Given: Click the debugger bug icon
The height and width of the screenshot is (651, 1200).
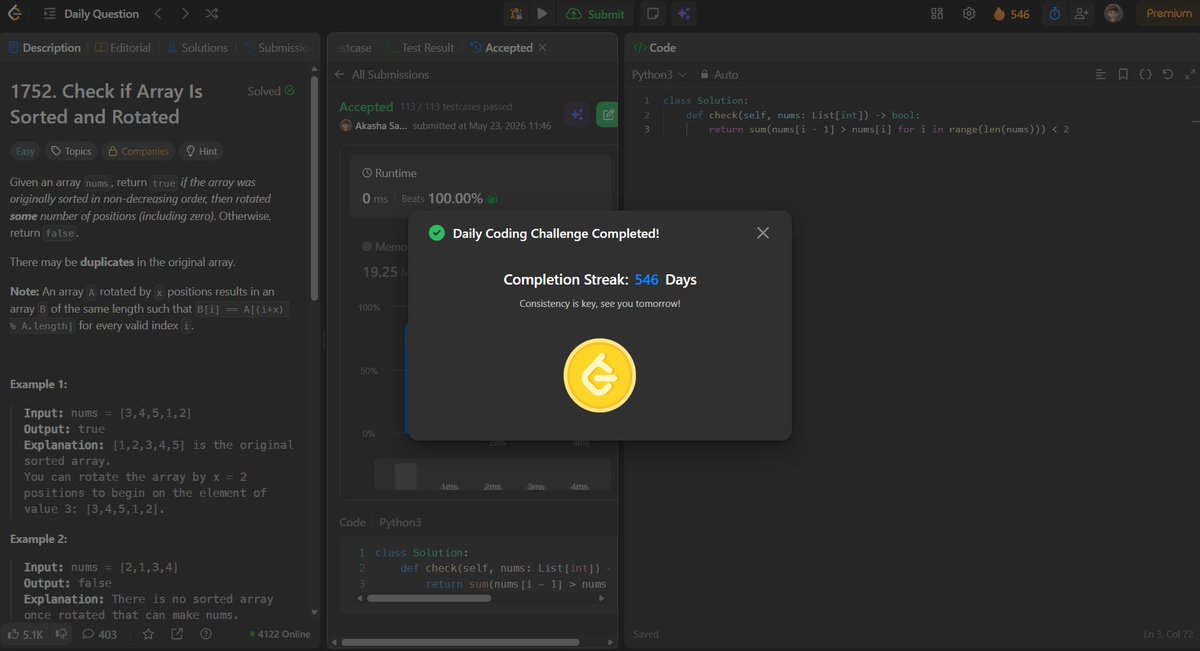Looking at the screenshot, I should 516,14.
